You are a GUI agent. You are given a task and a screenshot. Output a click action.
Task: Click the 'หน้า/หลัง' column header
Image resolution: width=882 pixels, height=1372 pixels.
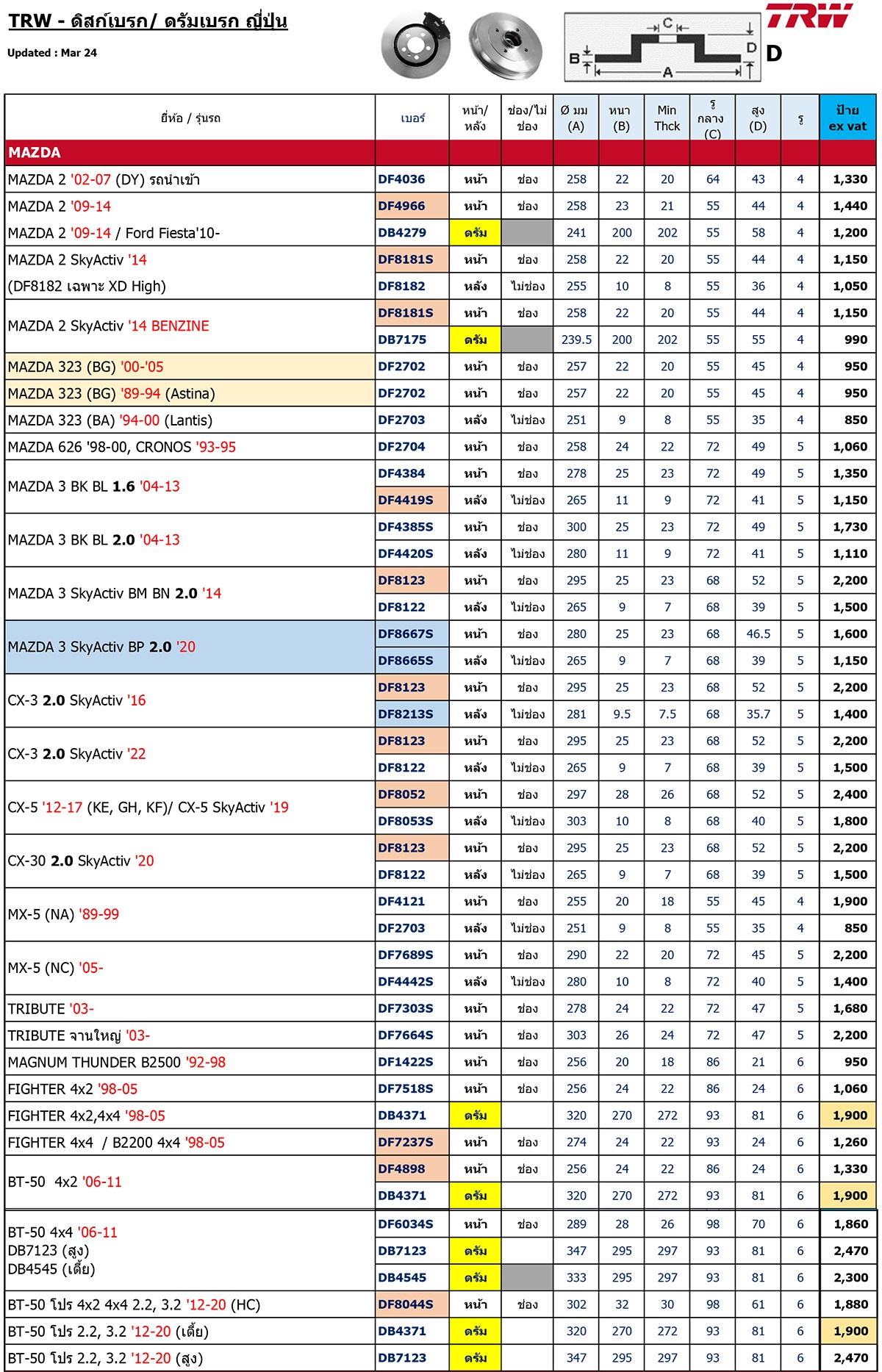475,118
